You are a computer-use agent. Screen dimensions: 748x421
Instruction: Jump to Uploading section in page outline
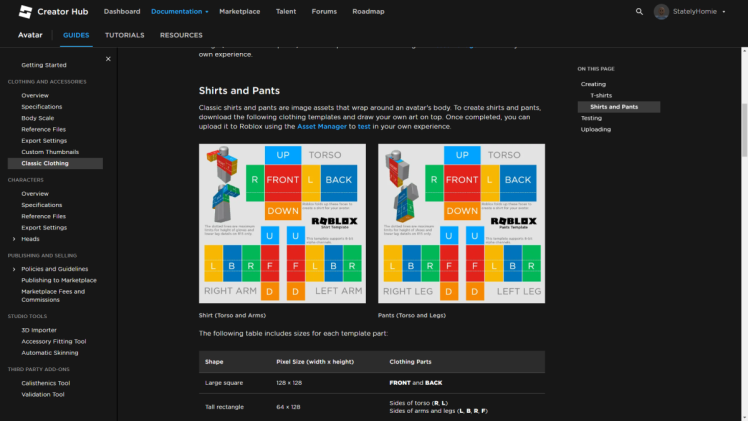tap(596, 129)
